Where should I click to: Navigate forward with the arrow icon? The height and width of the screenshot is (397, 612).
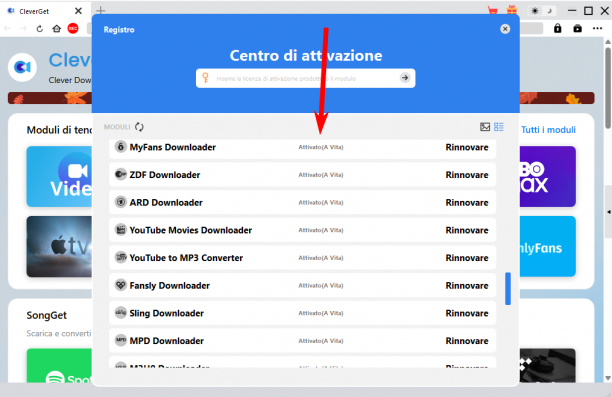coord(23,28)
